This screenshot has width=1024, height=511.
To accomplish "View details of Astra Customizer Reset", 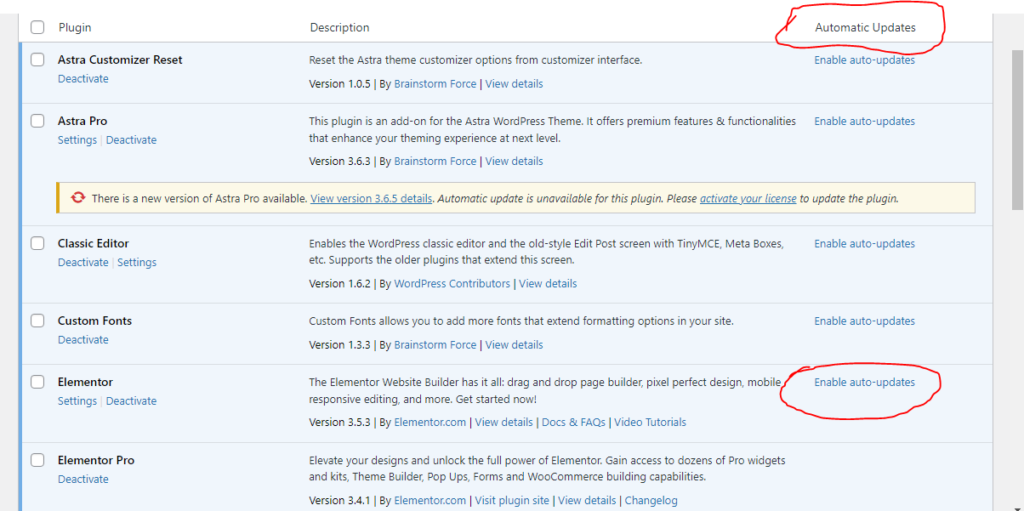I will coord(514,84).
